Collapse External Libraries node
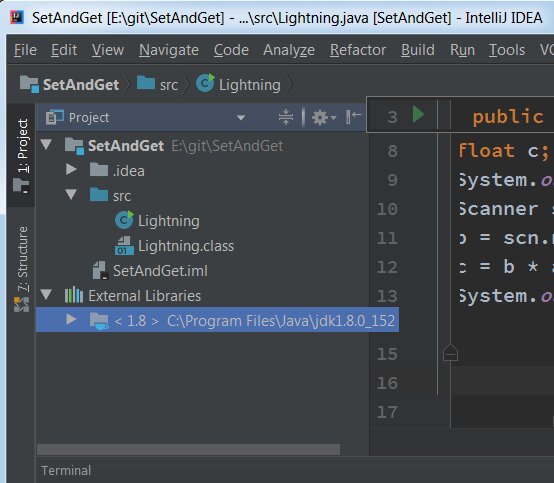 [46, 294]
